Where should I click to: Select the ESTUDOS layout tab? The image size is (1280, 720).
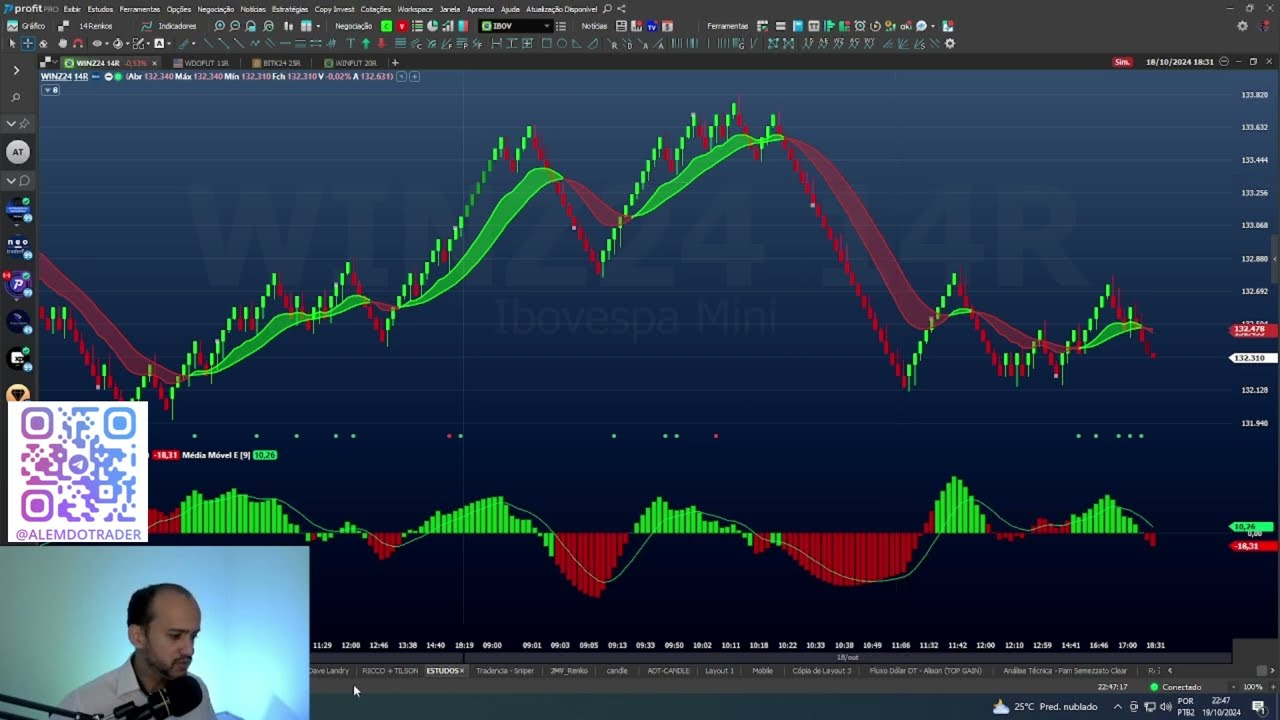point(445,671)
